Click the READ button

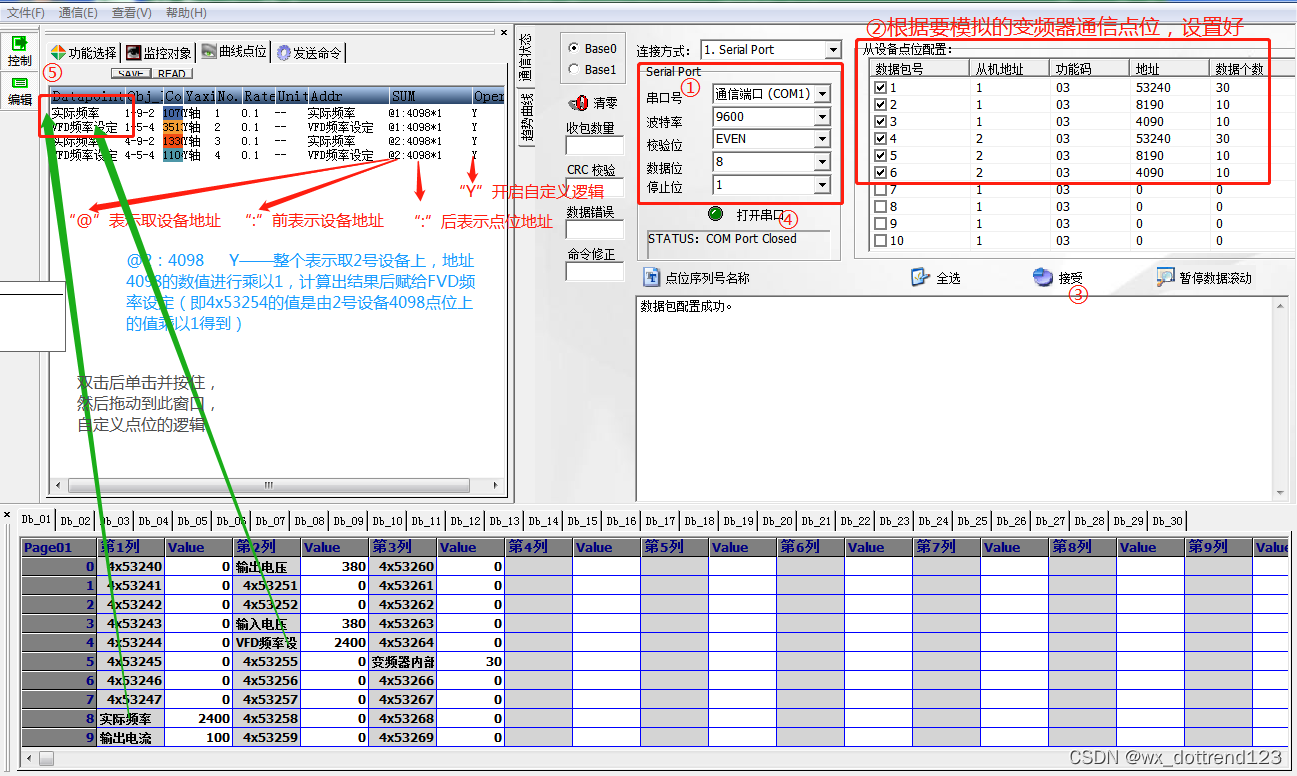172,73
